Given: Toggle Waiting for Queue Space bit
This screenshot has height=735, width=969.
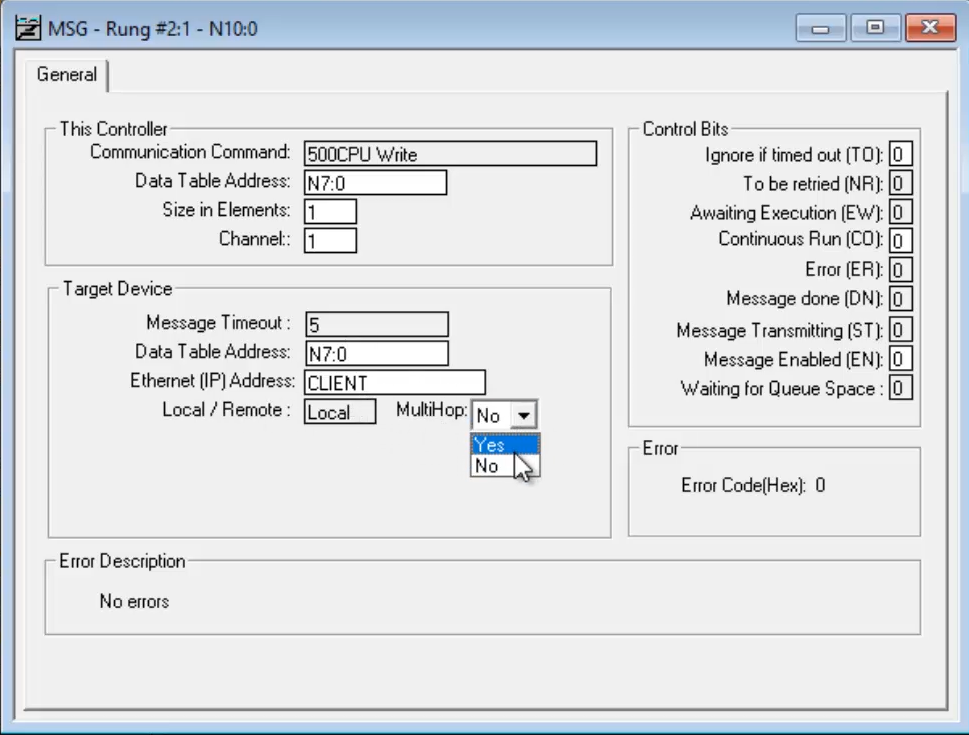Looking at the screenshot, I should (900, 388).
